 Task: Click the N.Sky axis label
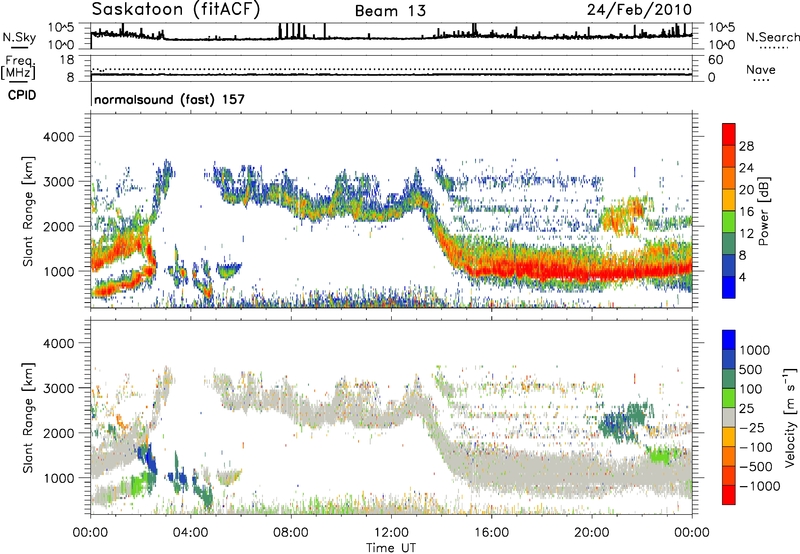tap(19, 38)
